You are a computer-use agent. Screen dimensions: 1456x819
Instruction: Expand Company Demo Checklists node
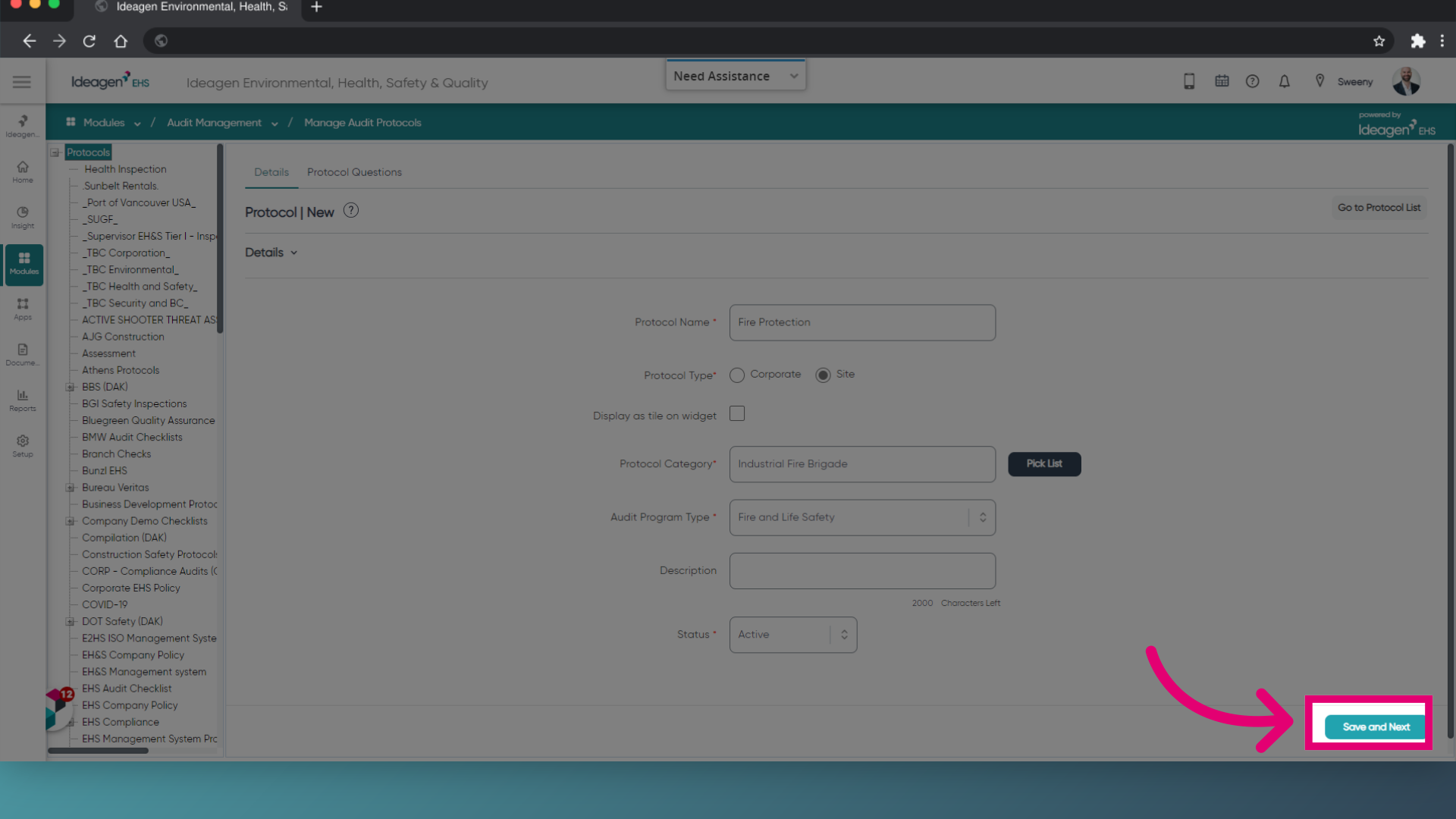click(x=70, y=521)
